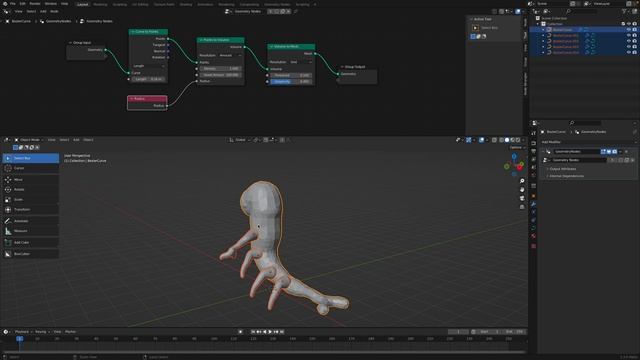Click the outliner search field
Viewport: 640px width, 360px height.
582,11
